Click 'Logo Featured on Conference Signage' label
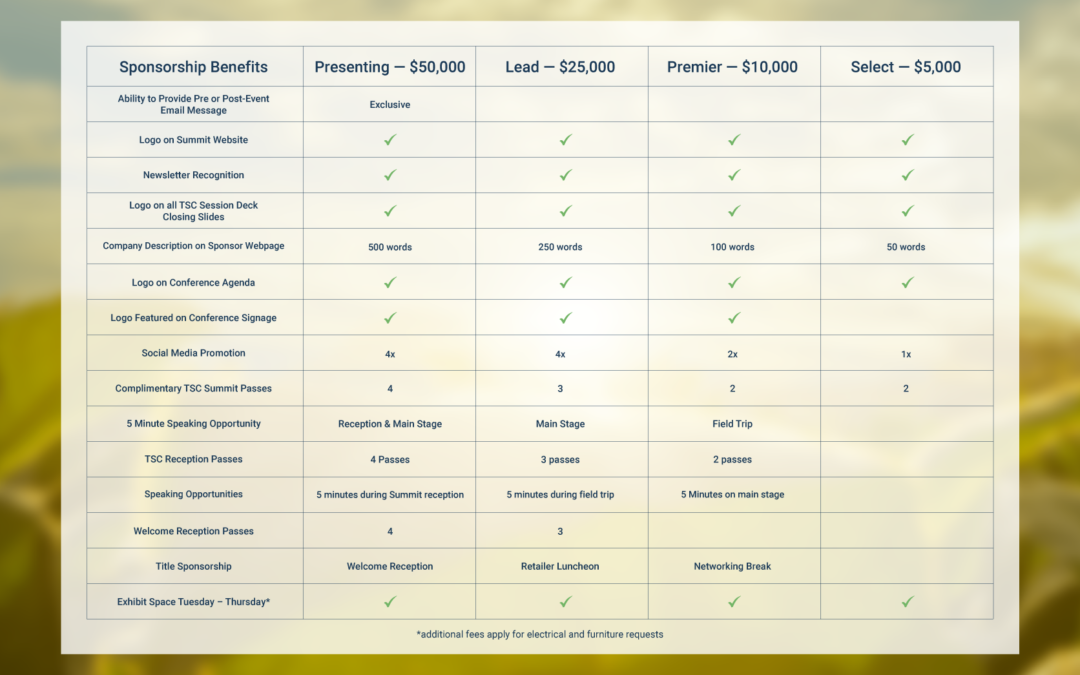 (194, 318)
